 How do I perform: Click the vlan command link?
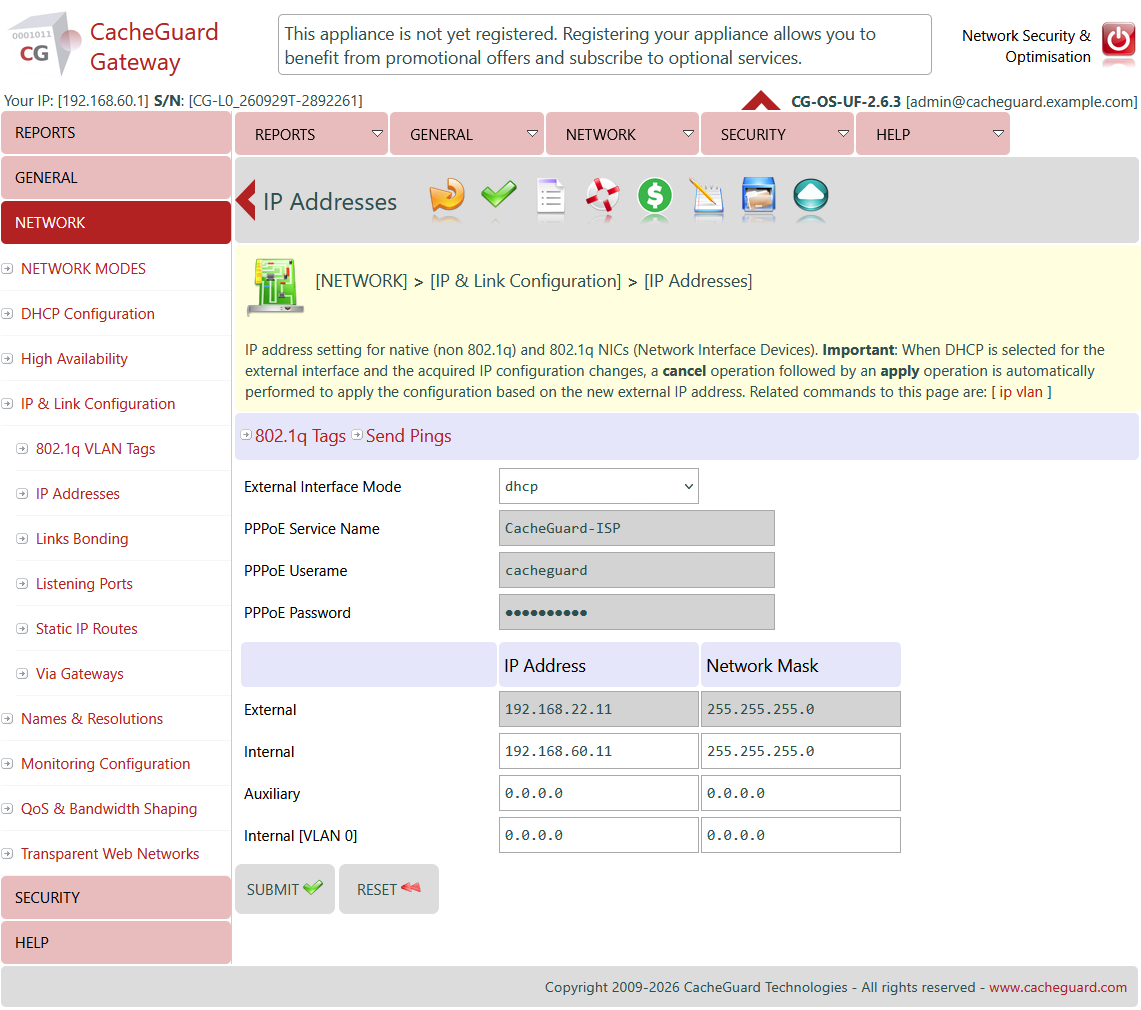click(x=1029, y=392)
